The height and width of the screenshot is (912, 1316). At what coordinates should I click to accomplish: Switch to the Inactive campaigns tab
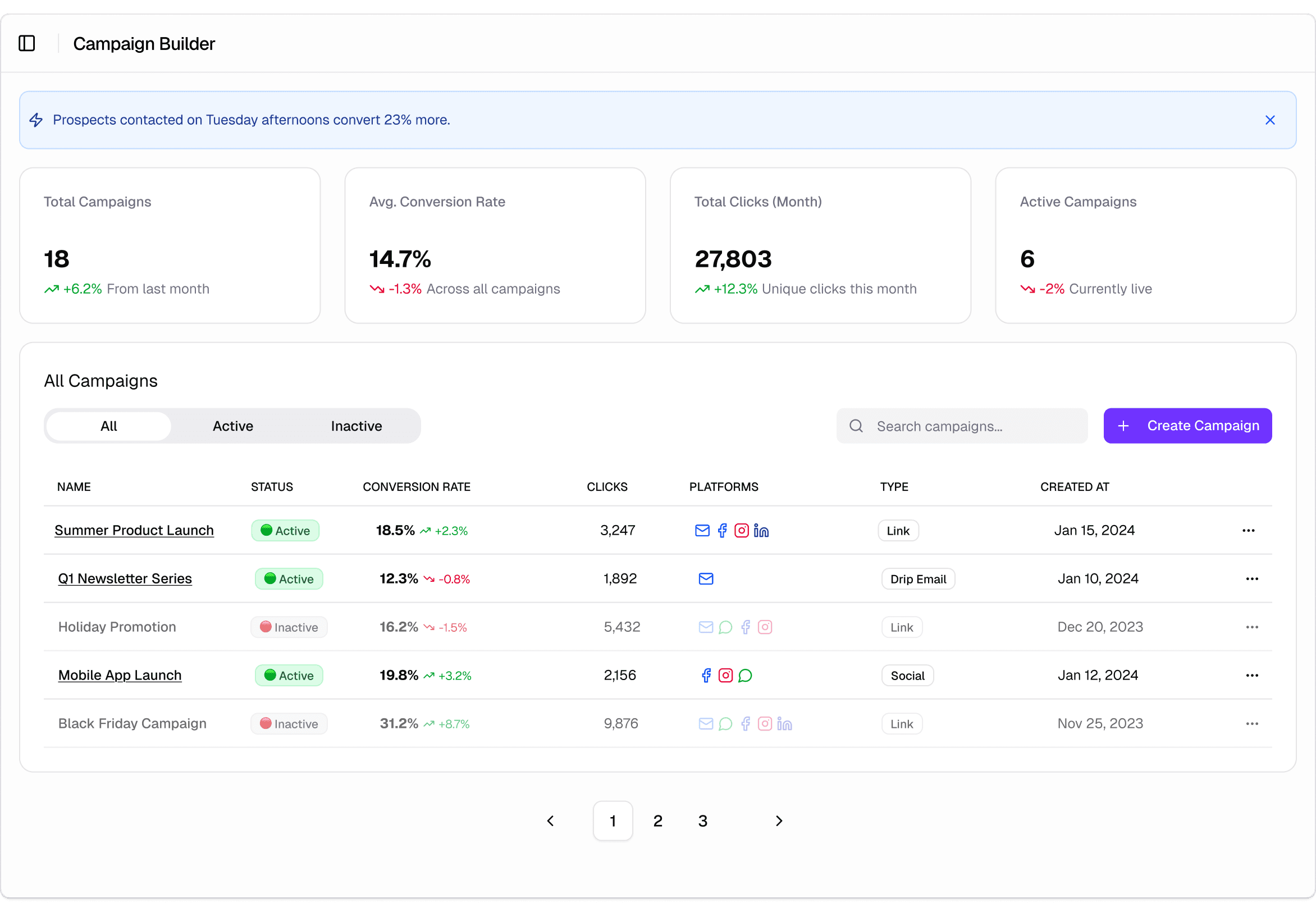356,426
